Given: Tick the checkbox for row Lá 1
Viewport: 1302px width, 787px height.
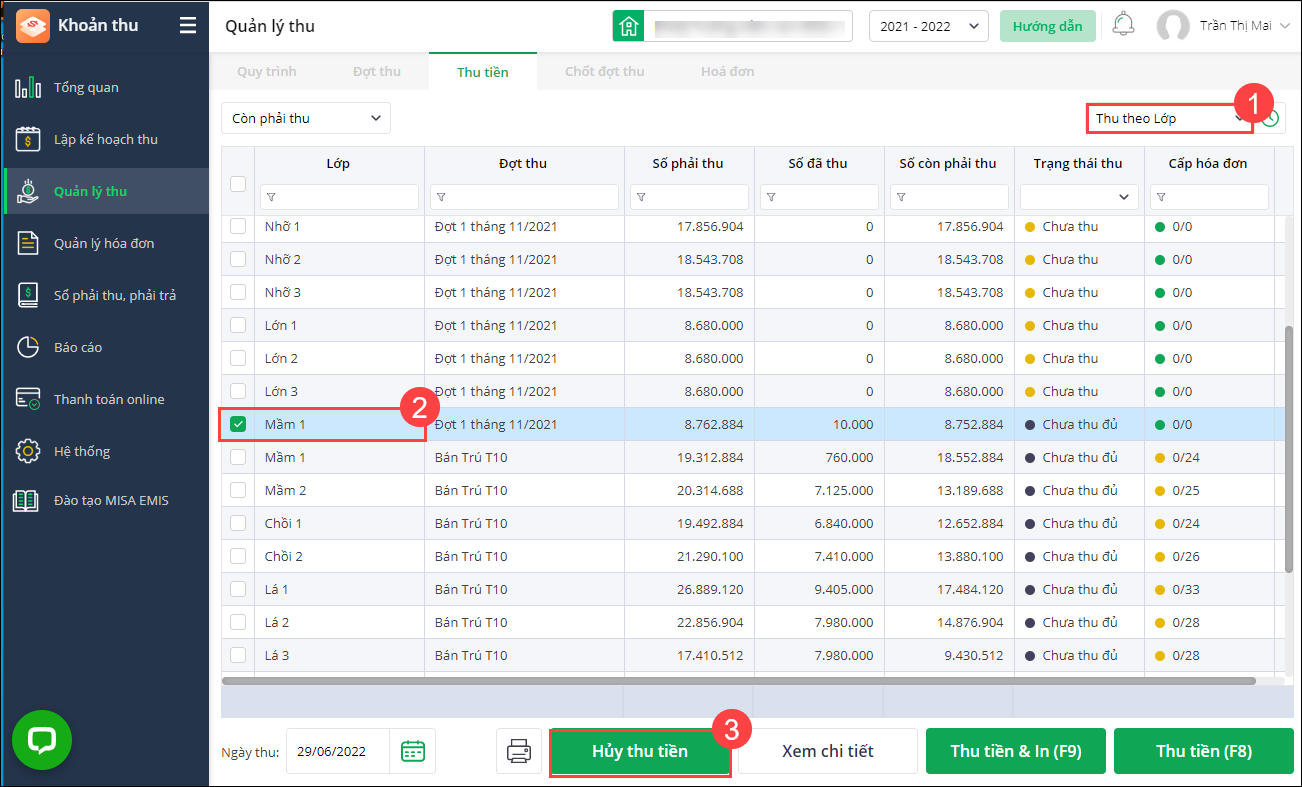Looking at the screenshot, I should [238, 589].
